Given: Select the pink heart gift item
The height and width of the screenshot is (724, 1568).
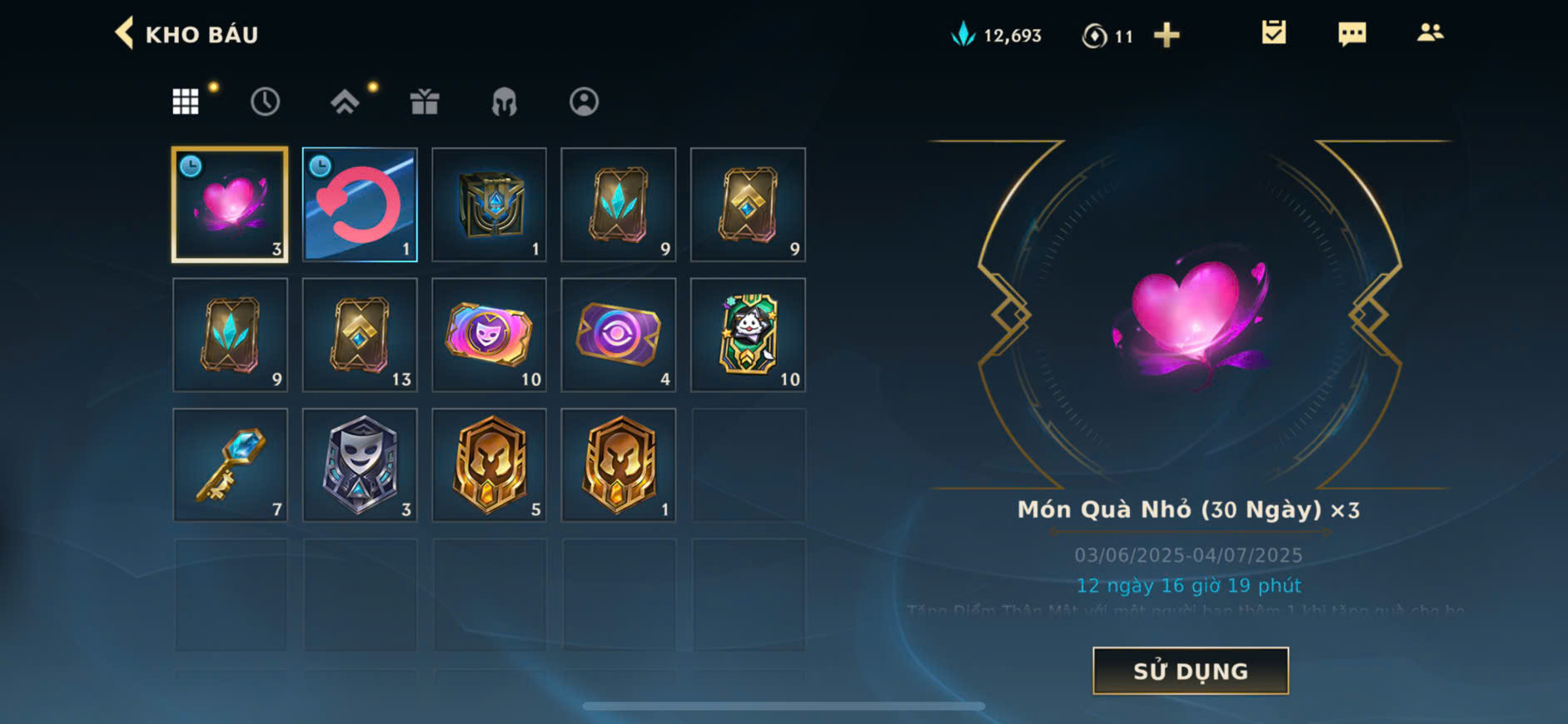Looking at the screenshot, I should point(230,205).
